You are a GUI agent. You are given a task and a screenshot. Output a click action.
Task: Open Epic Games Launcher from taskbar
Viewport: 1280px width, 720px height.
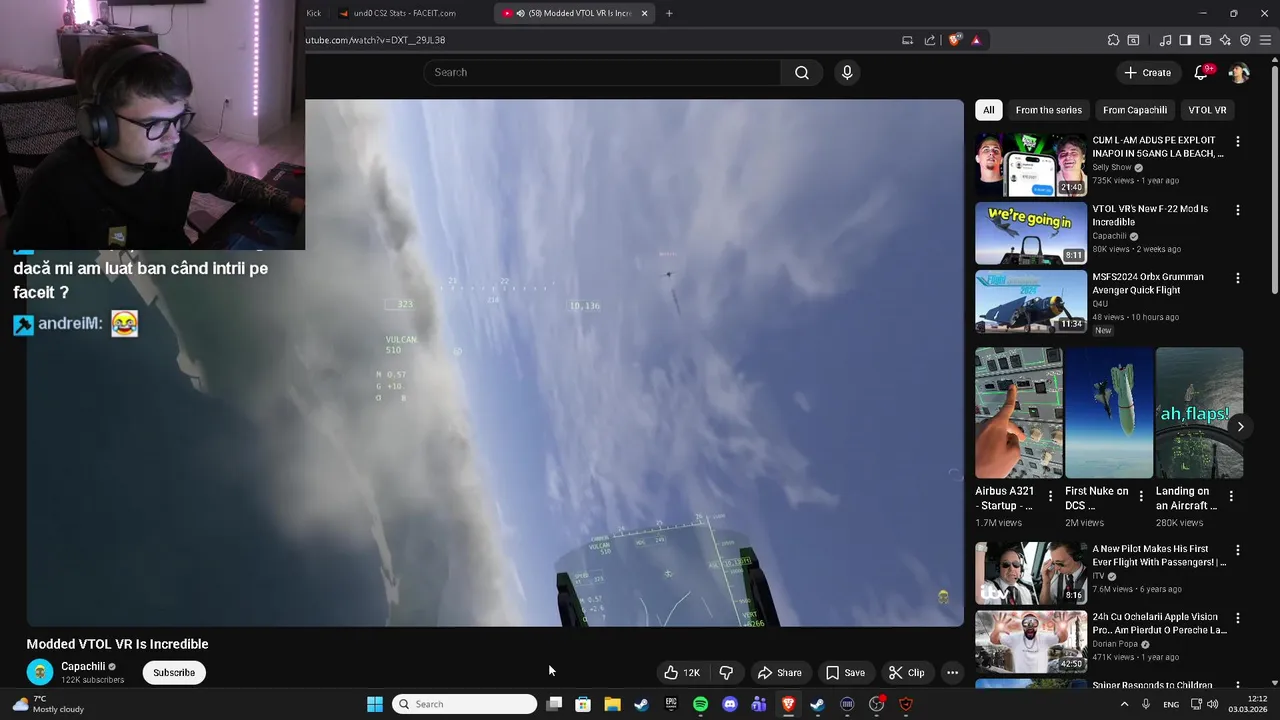pos(671,704)
